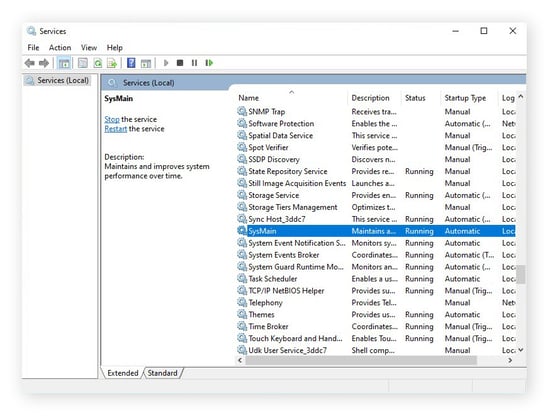Click gear icon beside Task Scheduler
Screen dimensions: 550x419
click(x=242, y=278)
